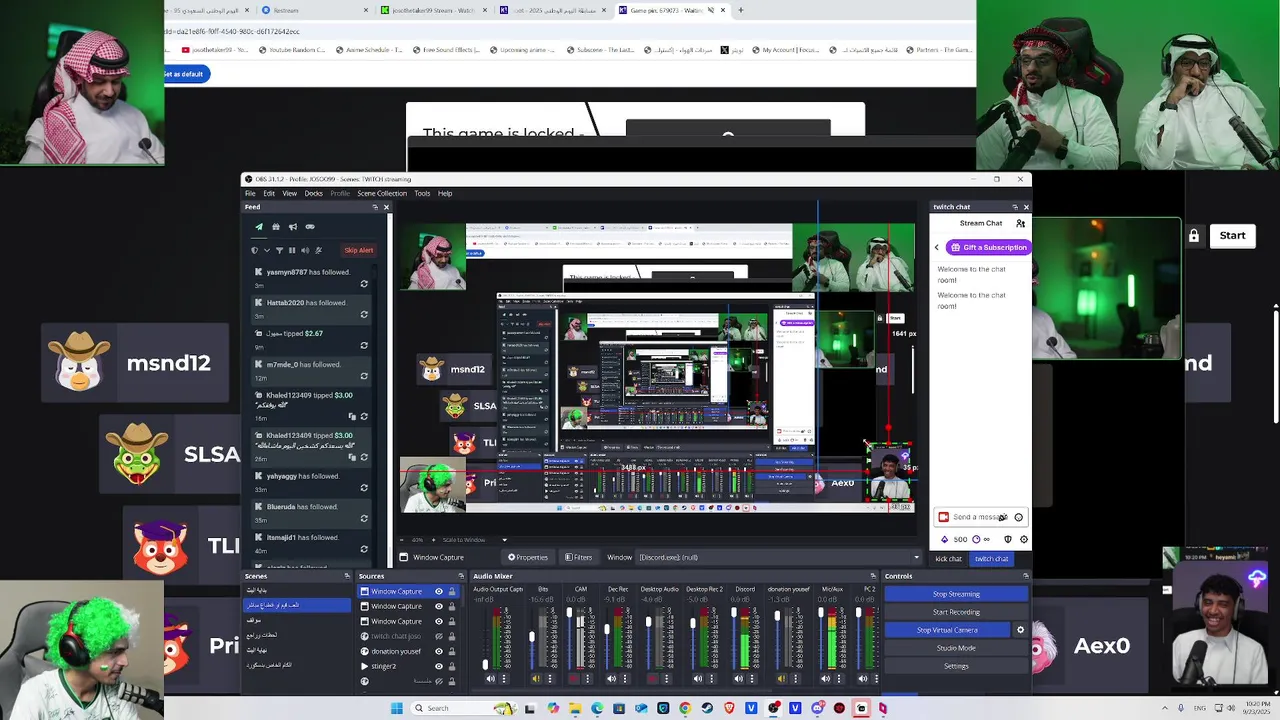Click the white Start button in browser
The image size is (1280, 720).
click(1232, 236)
